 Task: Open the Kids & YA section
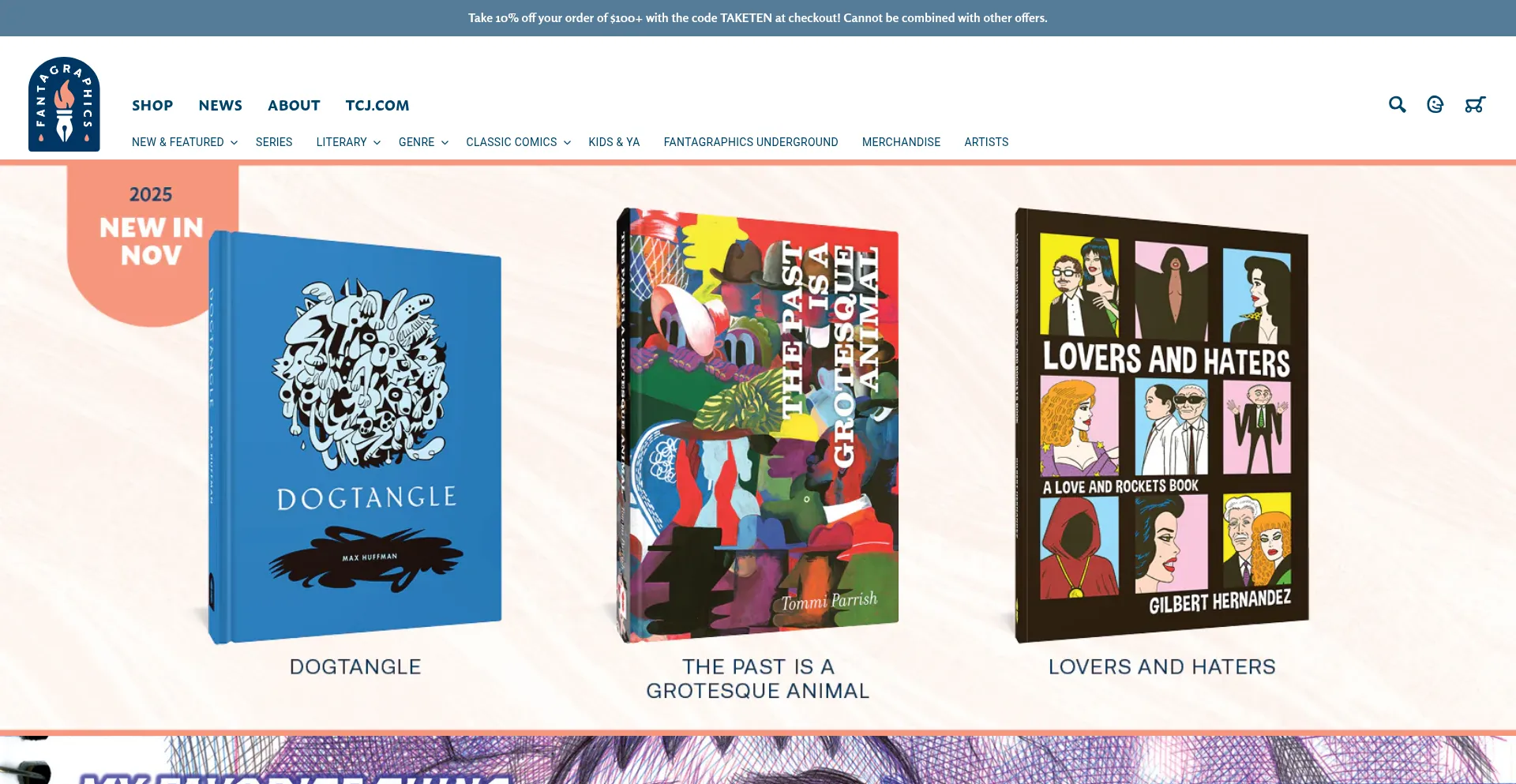(x=614, y=142)
